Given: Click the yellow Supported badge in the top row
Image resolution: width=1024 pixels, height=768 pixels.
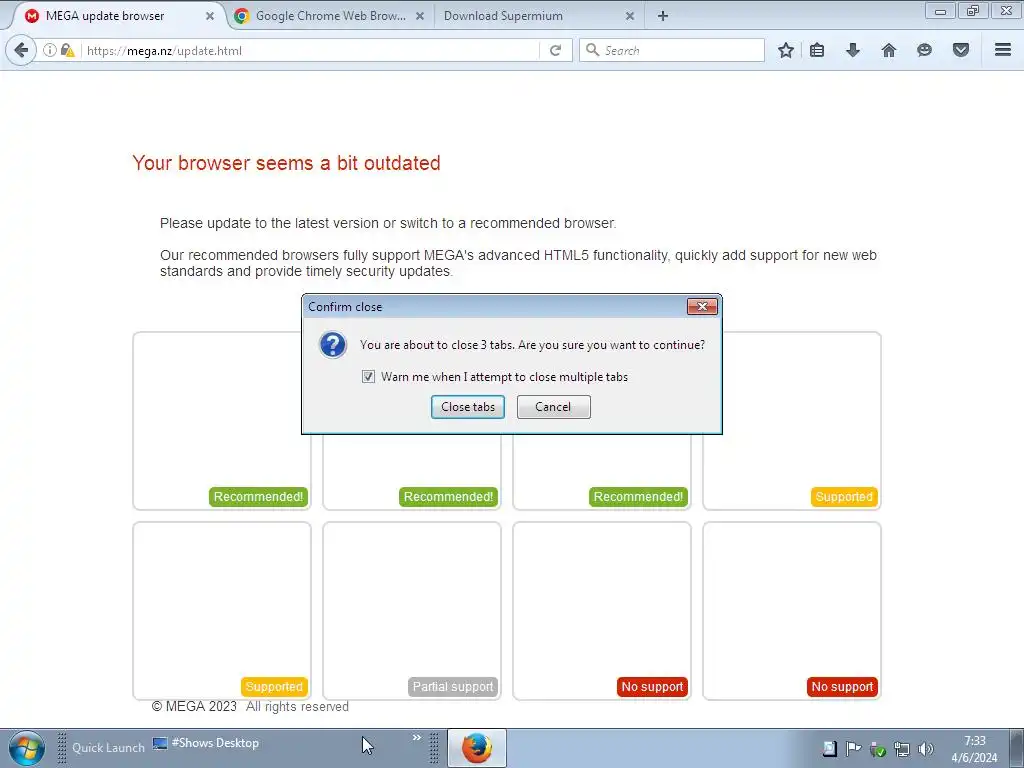Looking at the screenshot, I should coord(844,497).
